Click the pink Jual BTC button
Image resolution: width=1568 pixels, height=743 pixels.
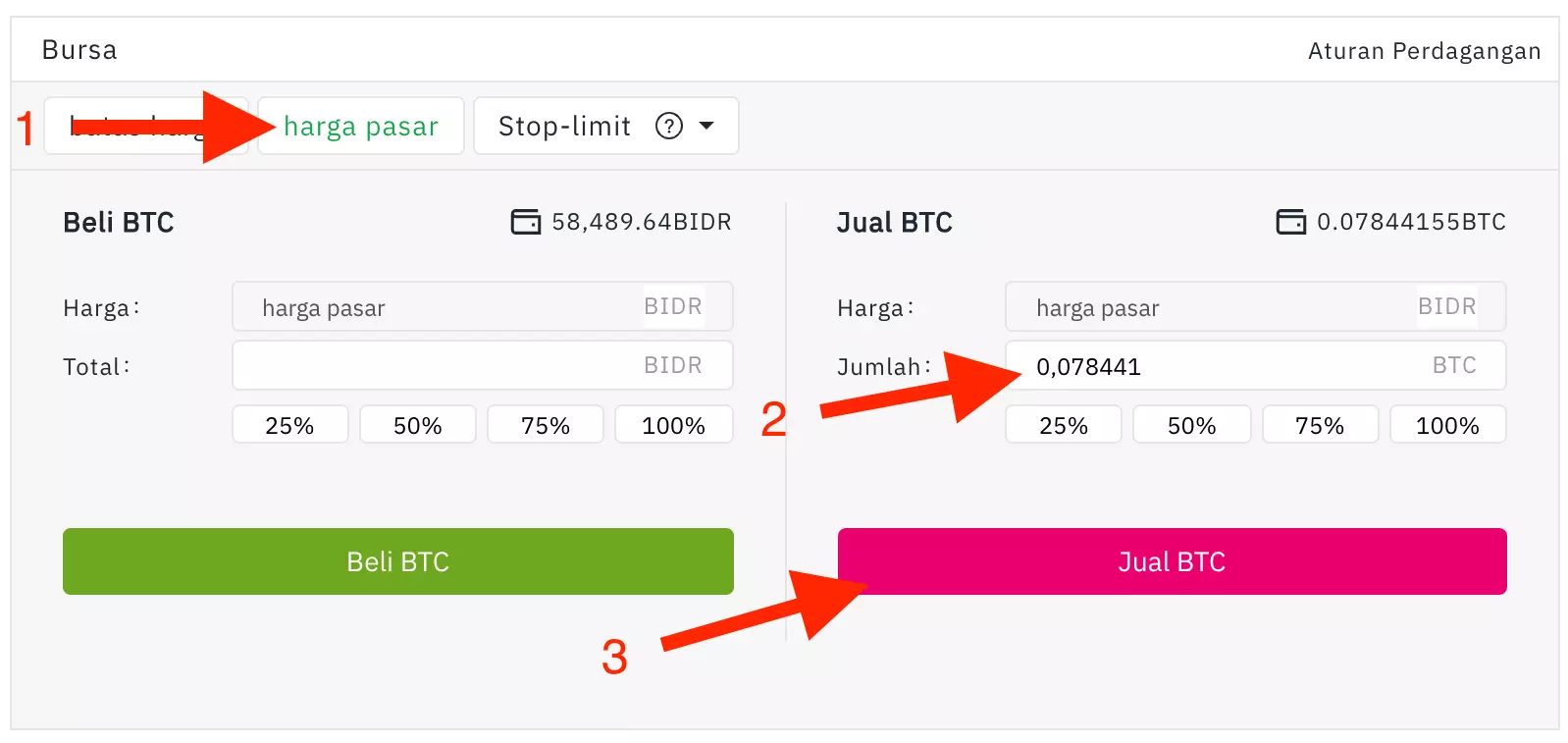coord(1172,561)
